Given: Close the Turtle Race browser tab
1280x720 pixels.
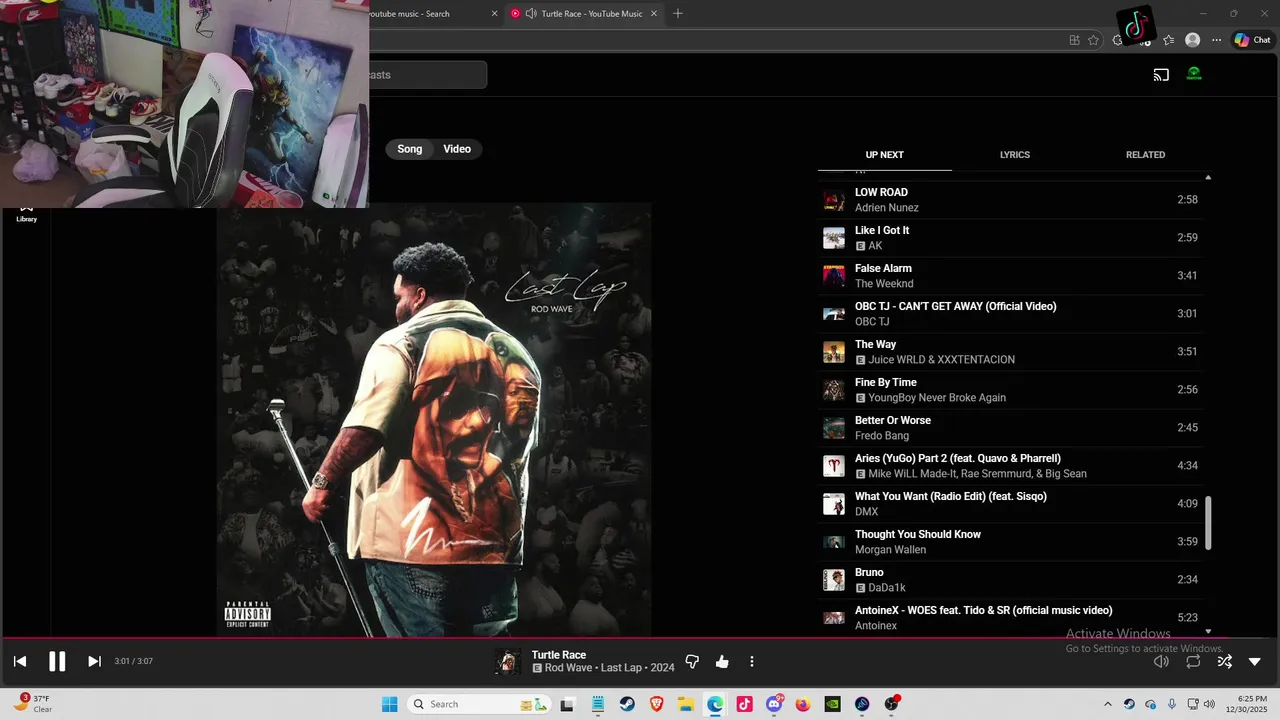Looking at the screenshot, I should click(x=654, y=14).
